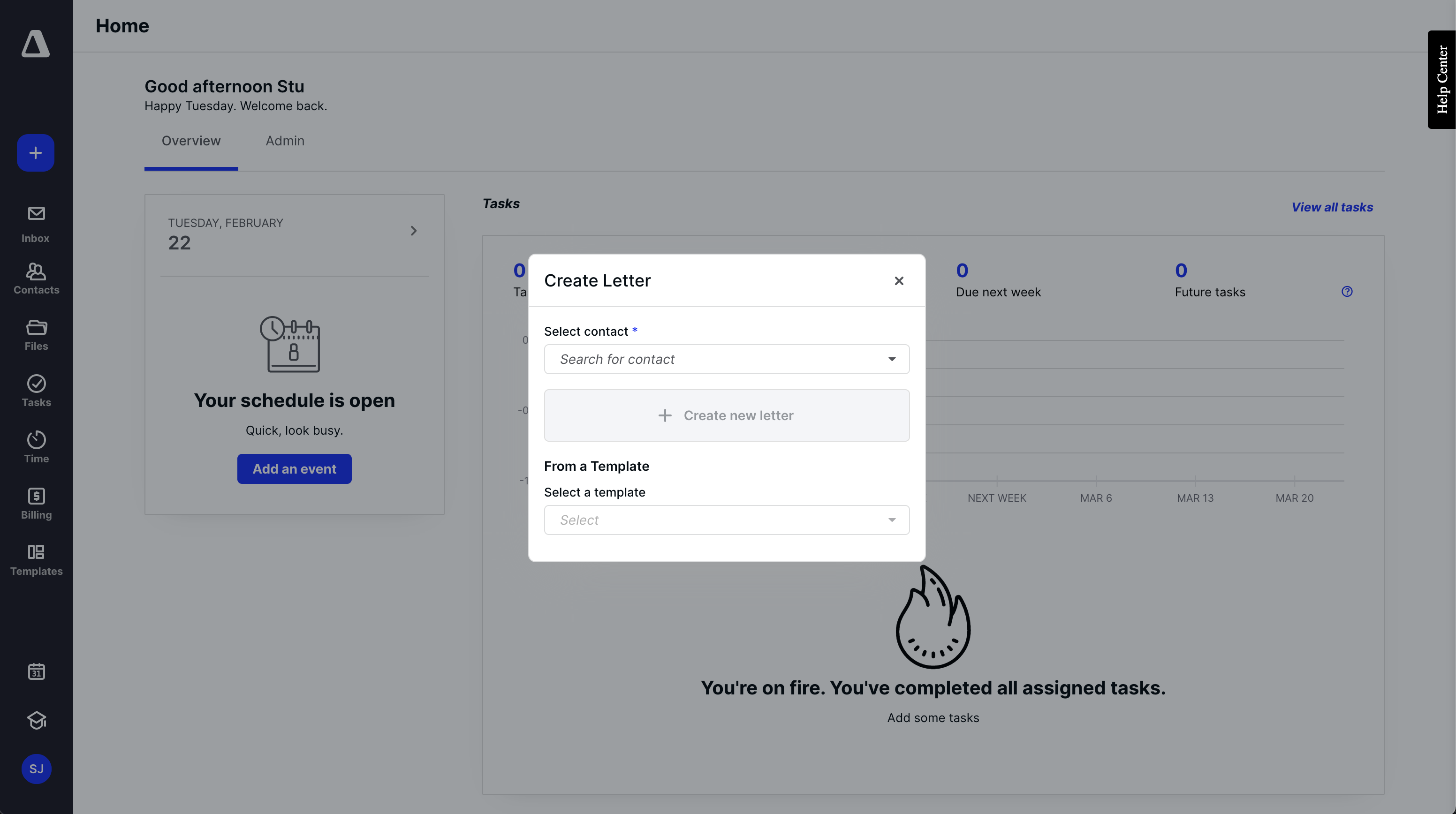
Task: Open the Templates section
Action: pos(36,559)
